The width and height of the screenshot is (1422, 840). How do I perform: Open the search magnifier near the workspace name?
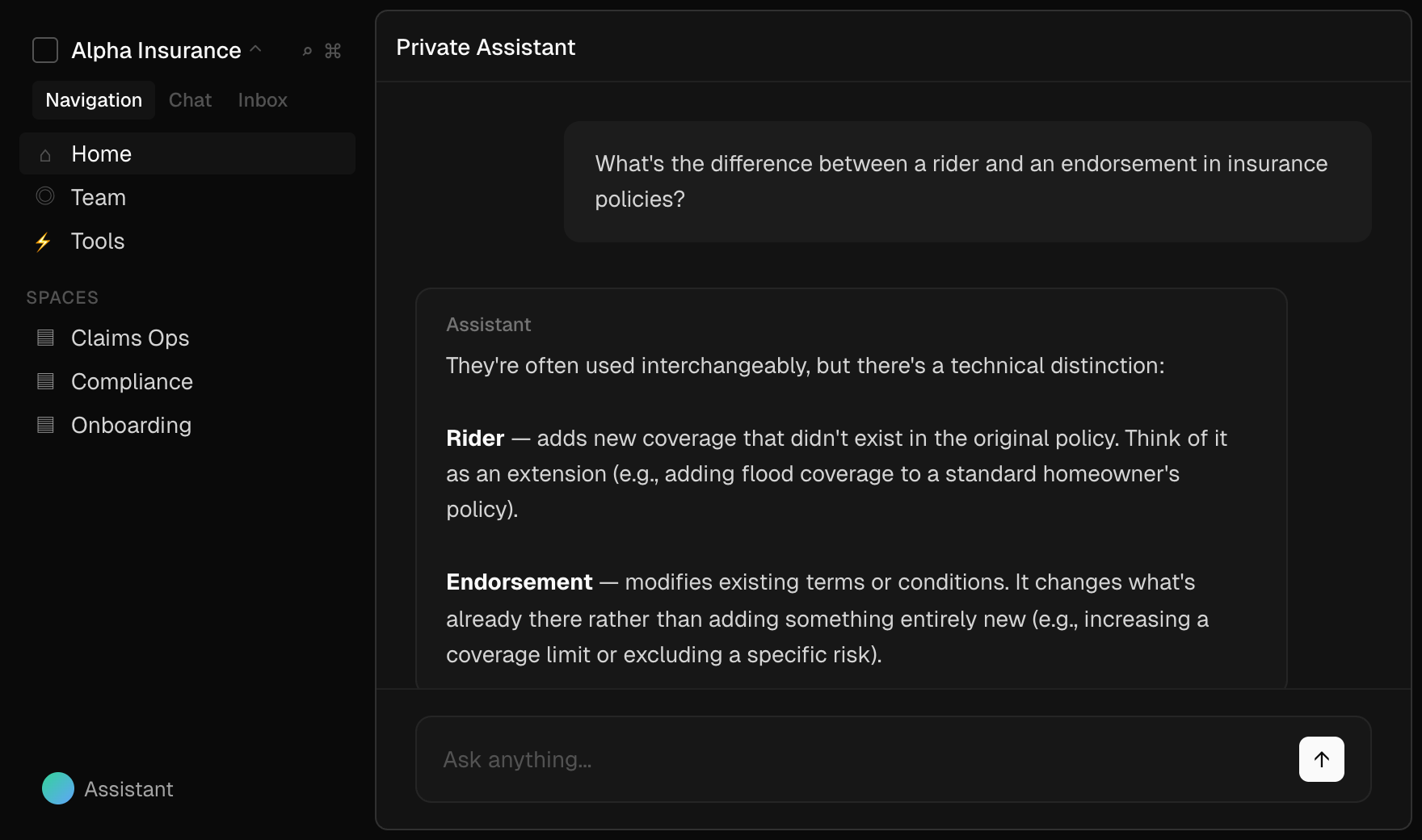(x=306, y=51)
